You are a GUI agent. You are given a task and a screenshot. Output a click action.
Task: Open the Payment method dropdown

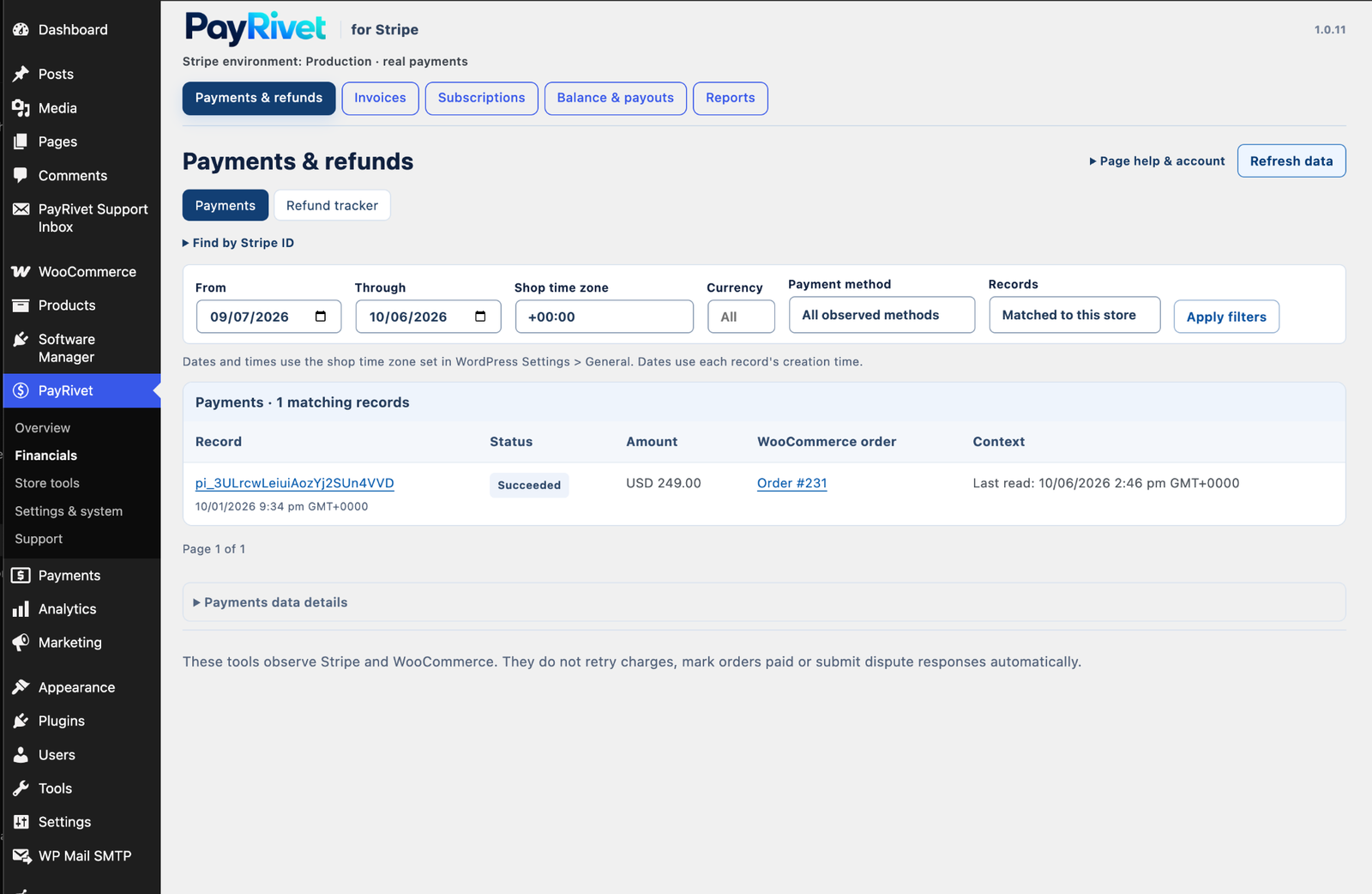click(x=882, y=315)
